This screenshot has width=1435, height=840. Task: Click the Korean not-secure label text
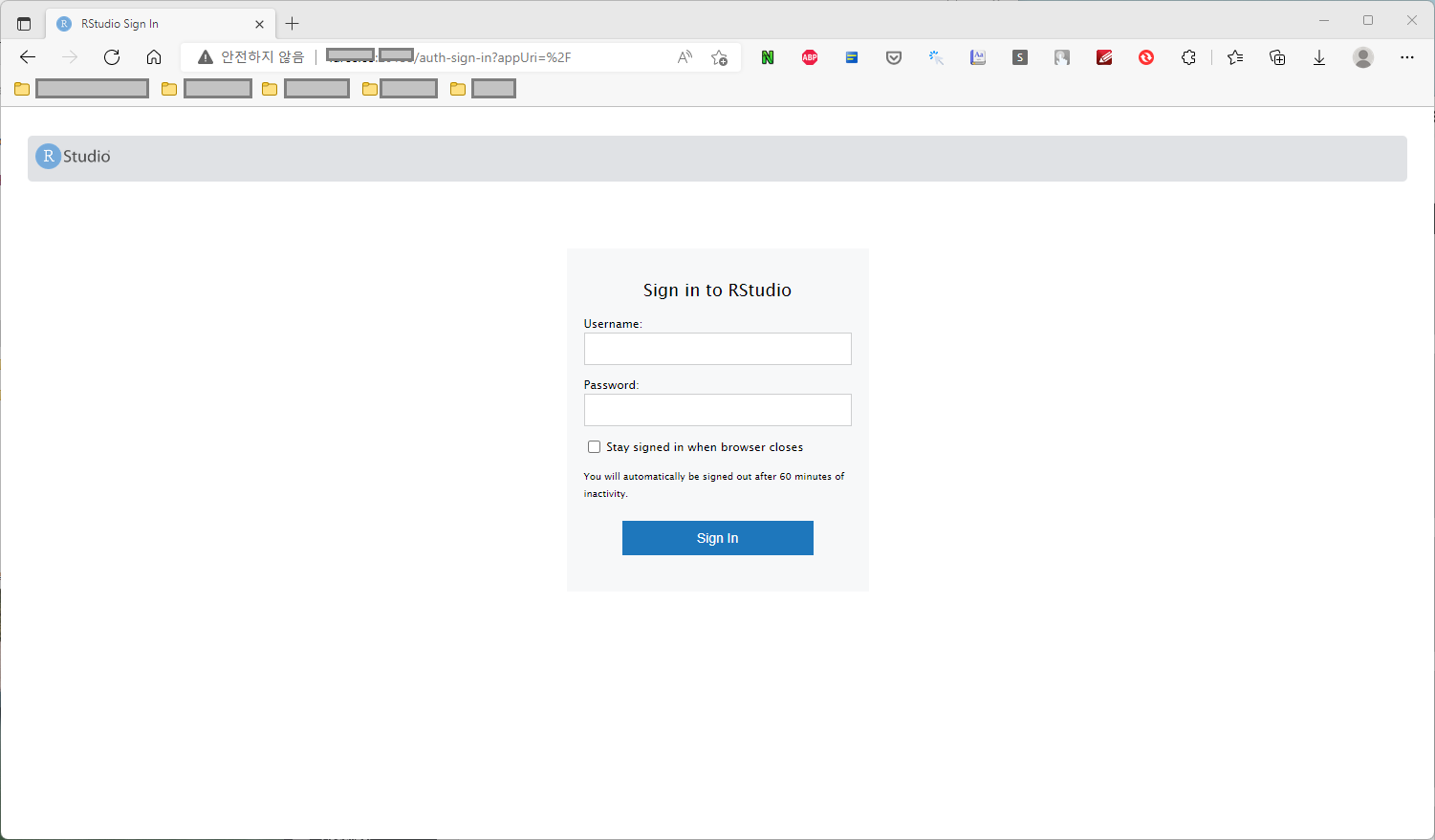coord(263,57)
